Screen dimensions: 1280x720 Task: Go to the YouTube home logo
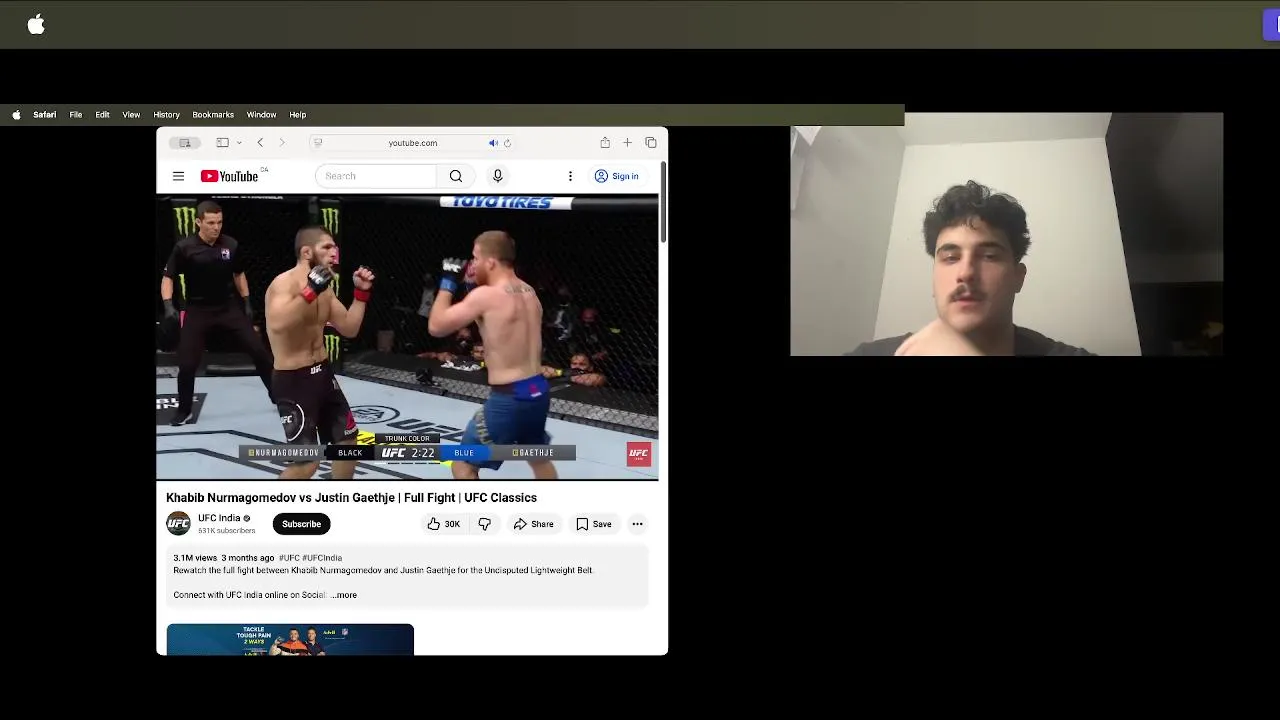point(230,176)
